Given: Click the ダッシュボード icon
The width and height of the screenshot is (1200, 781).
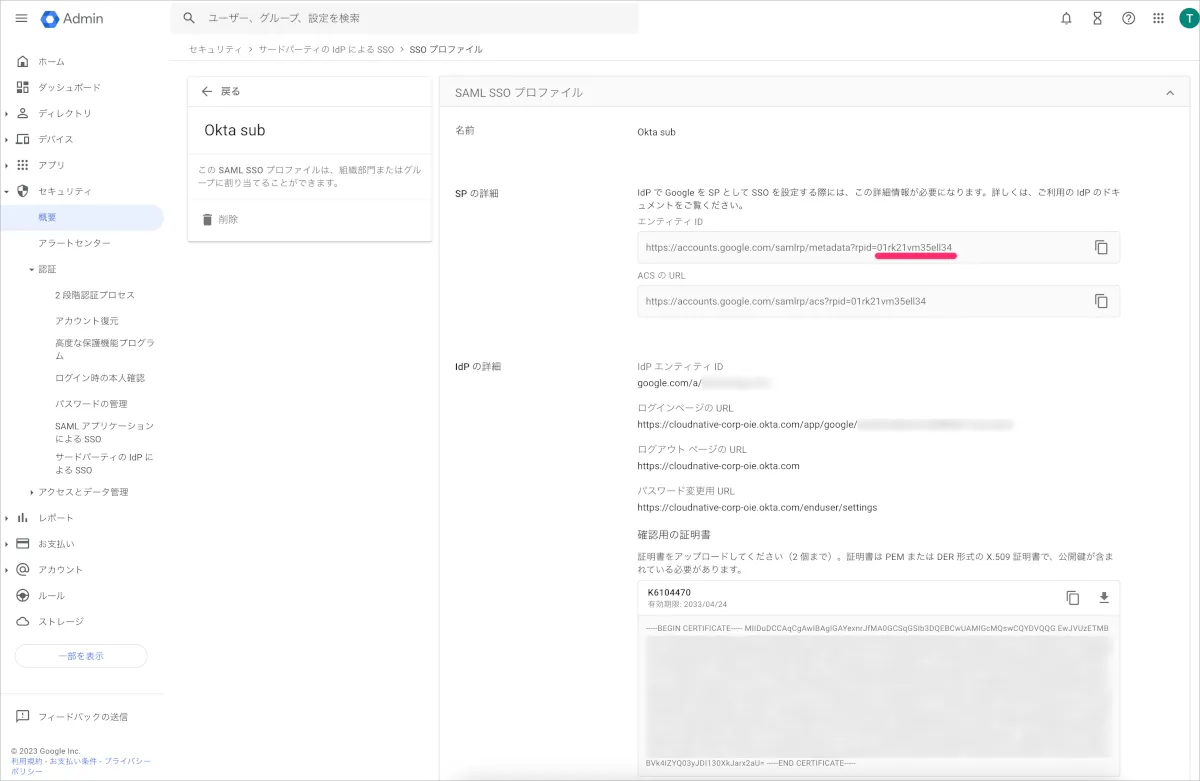Looking at the screenshot, I should [23, 87].
